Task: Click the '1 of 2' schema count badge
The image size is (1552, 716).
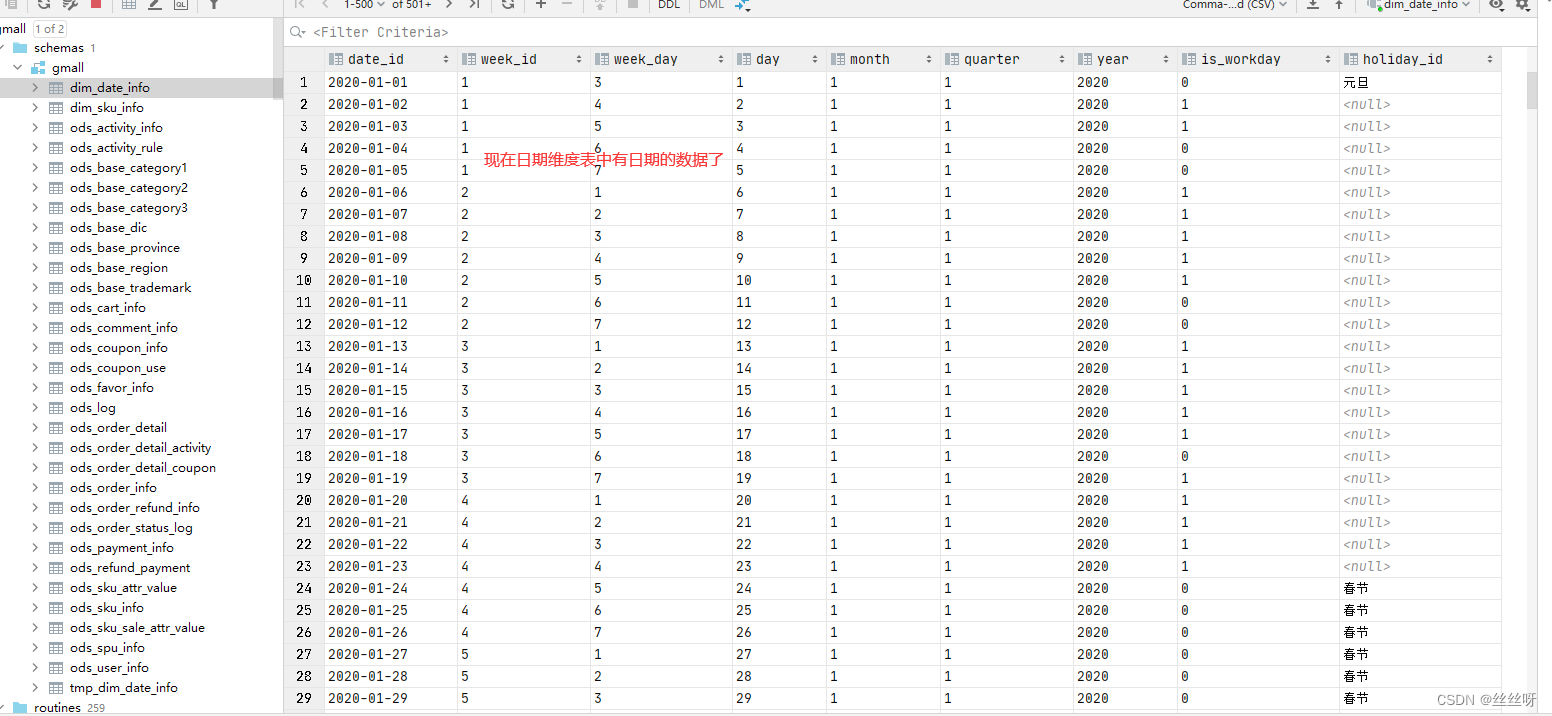Action: (x=49, y=29)
